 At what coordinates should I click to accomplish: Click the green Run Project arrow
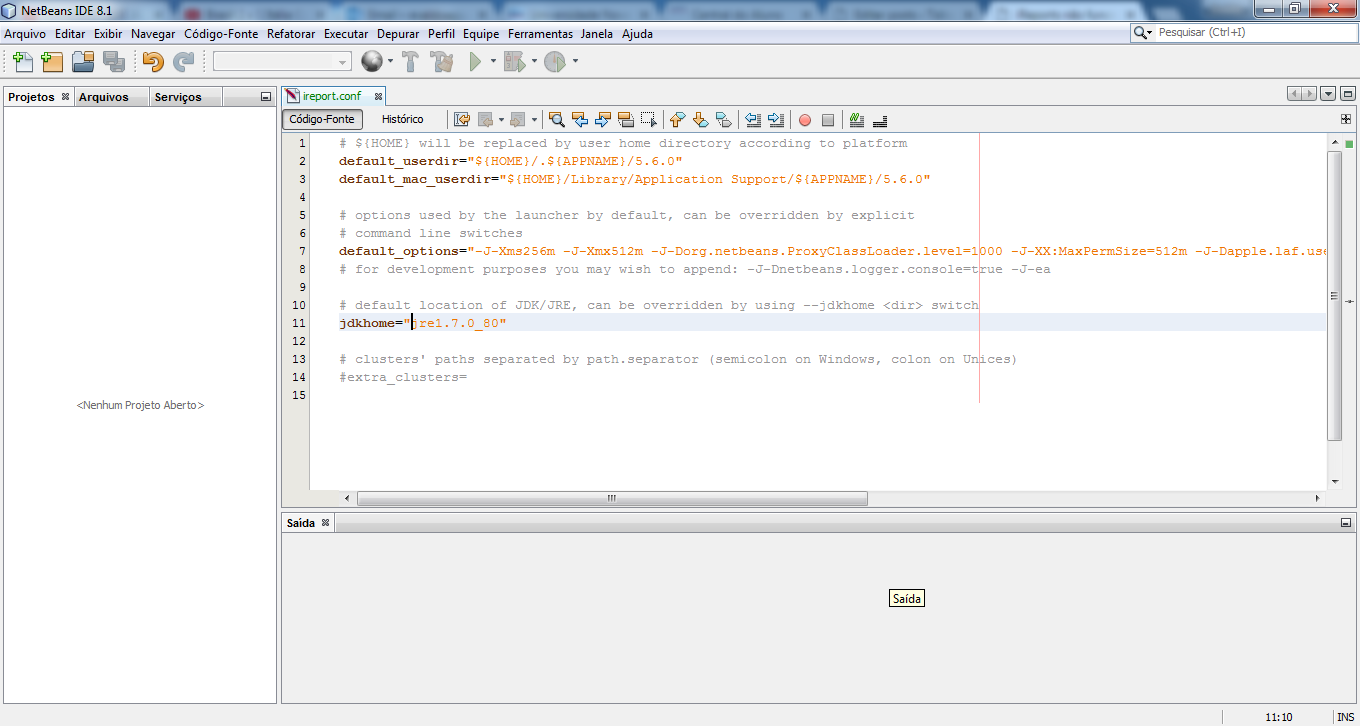(x=475, y=62)
